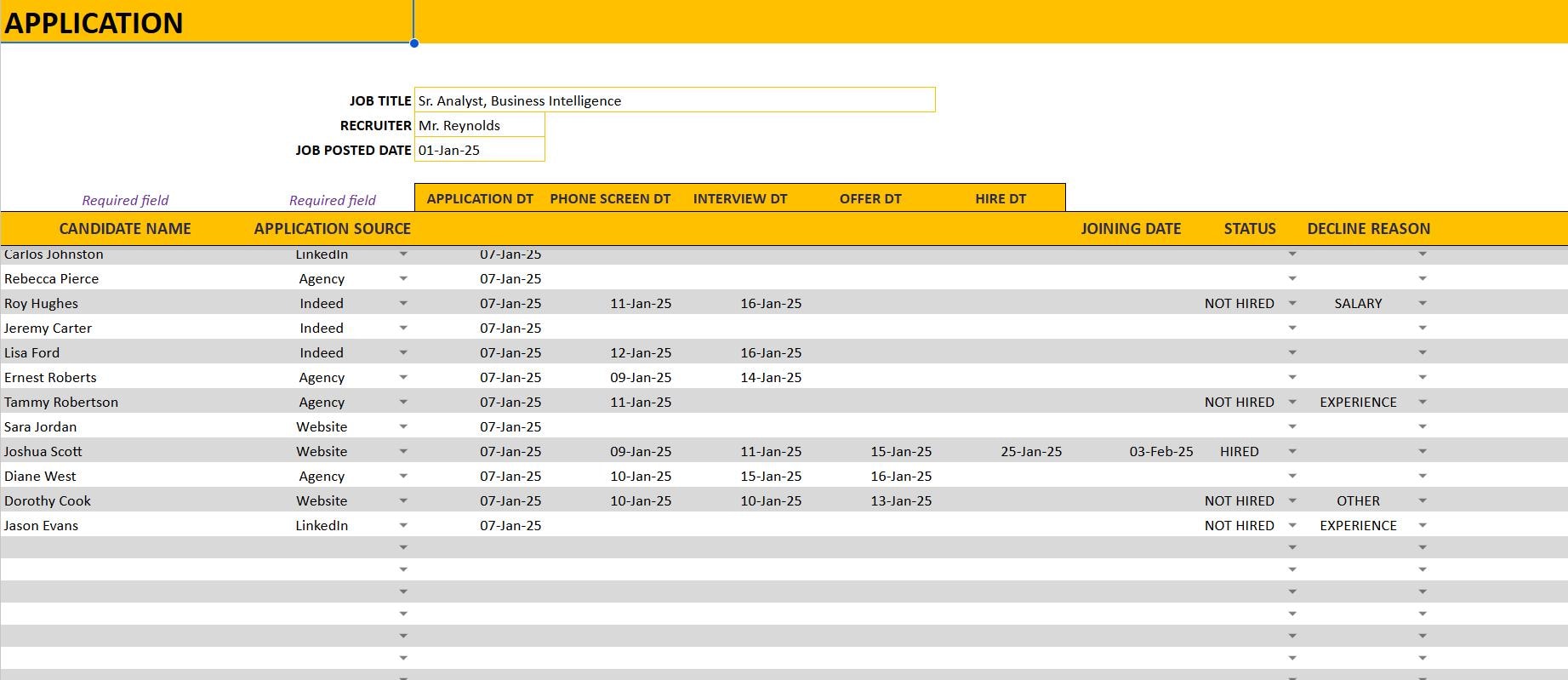
Task: Select the selection handle at title cell corner
Action: tap(414, 43)
